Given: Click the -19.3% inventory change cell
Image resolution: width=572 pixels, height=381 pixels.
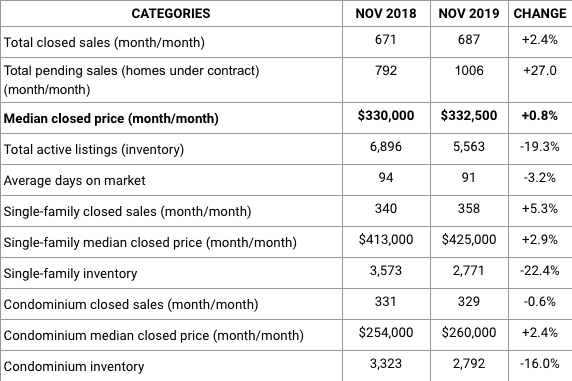Looking at the screenshot, I should pos(540,146).
